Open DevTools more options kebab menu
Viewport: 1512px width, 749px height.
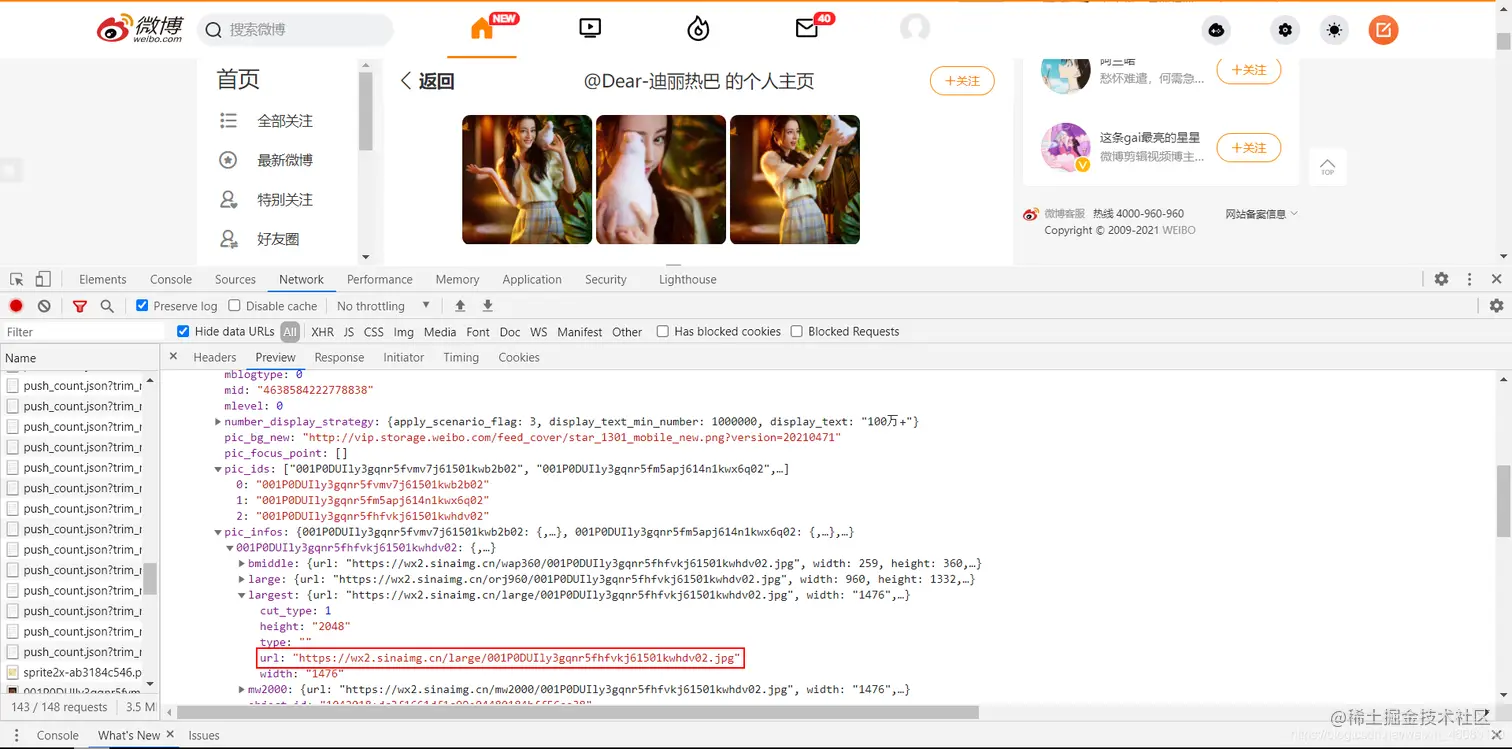(x=1470, y=279)
